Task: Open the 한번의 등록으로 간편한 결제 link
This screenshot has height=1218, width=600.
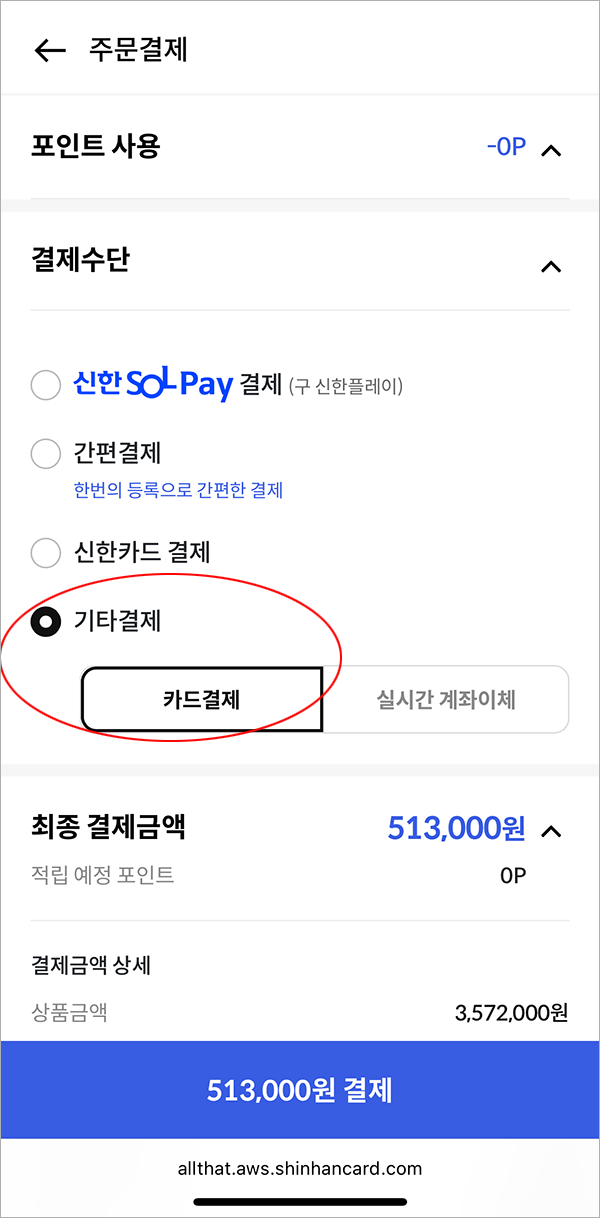Action: pyautogui.click(x=176, y=490)
